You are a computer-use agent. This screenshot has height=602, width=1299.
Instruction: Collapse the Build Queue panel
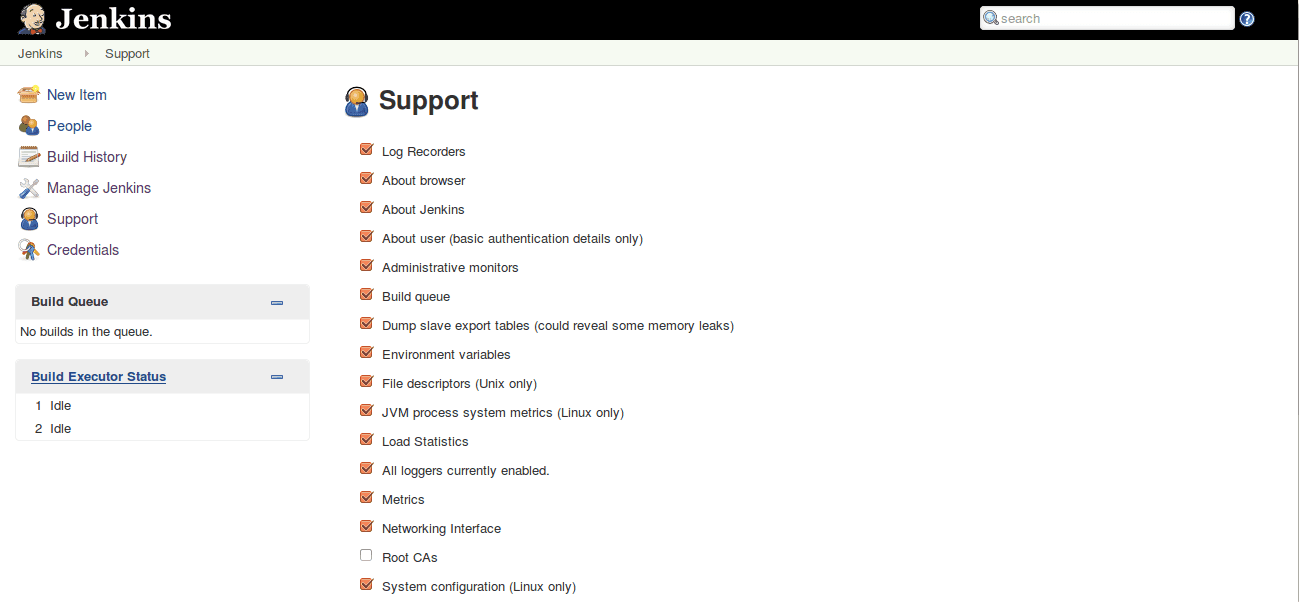pyautogui.click(x=277, y=302)
